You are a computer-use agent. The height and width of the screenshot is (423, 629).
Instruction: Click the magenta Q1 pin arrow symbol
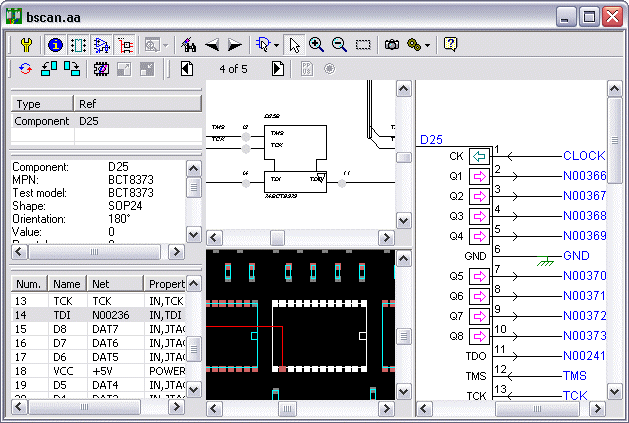[479, 176]
